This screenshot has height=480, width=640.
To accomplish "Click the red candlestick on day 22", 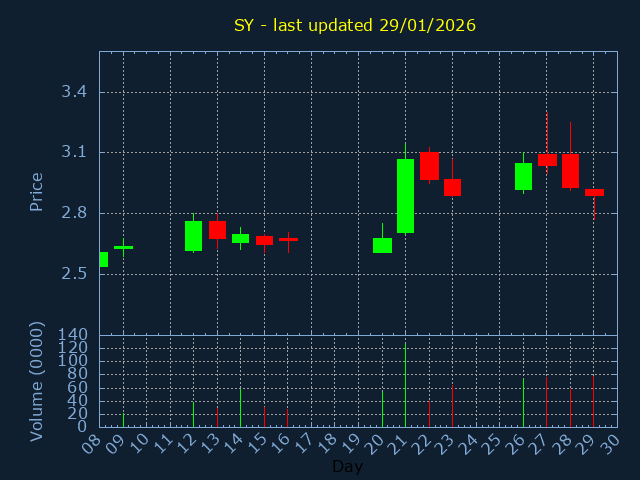I will tap(429, 166).
